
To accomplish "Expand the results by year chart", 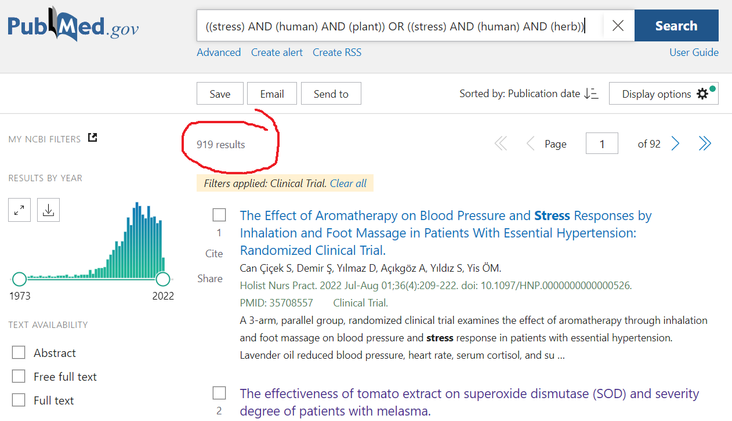I will coord(19,210).
